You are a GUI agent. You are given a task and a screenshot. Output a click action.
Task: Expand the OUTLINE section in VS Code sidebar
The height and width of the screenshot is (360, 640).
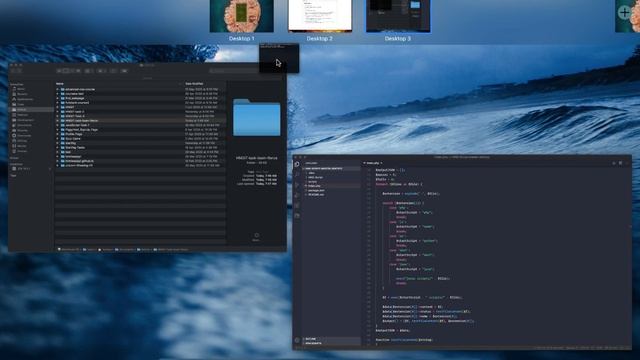(x=331, y=339)
